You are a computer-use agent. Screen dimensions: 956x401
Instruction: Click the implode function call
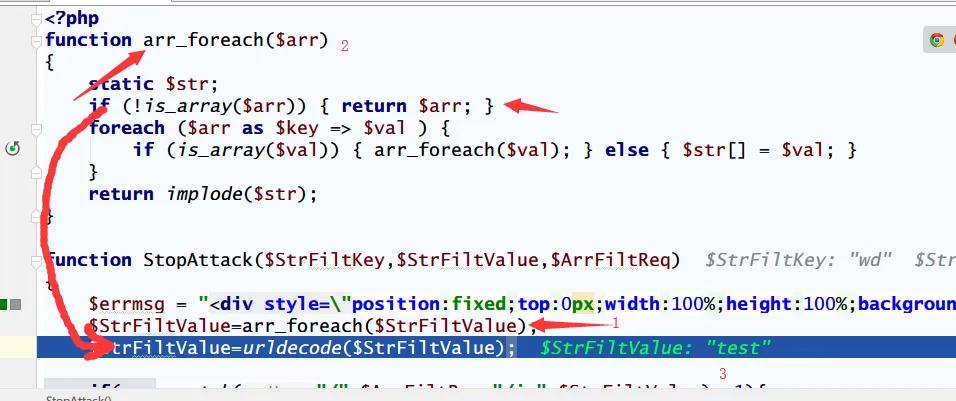coord(234,194)
